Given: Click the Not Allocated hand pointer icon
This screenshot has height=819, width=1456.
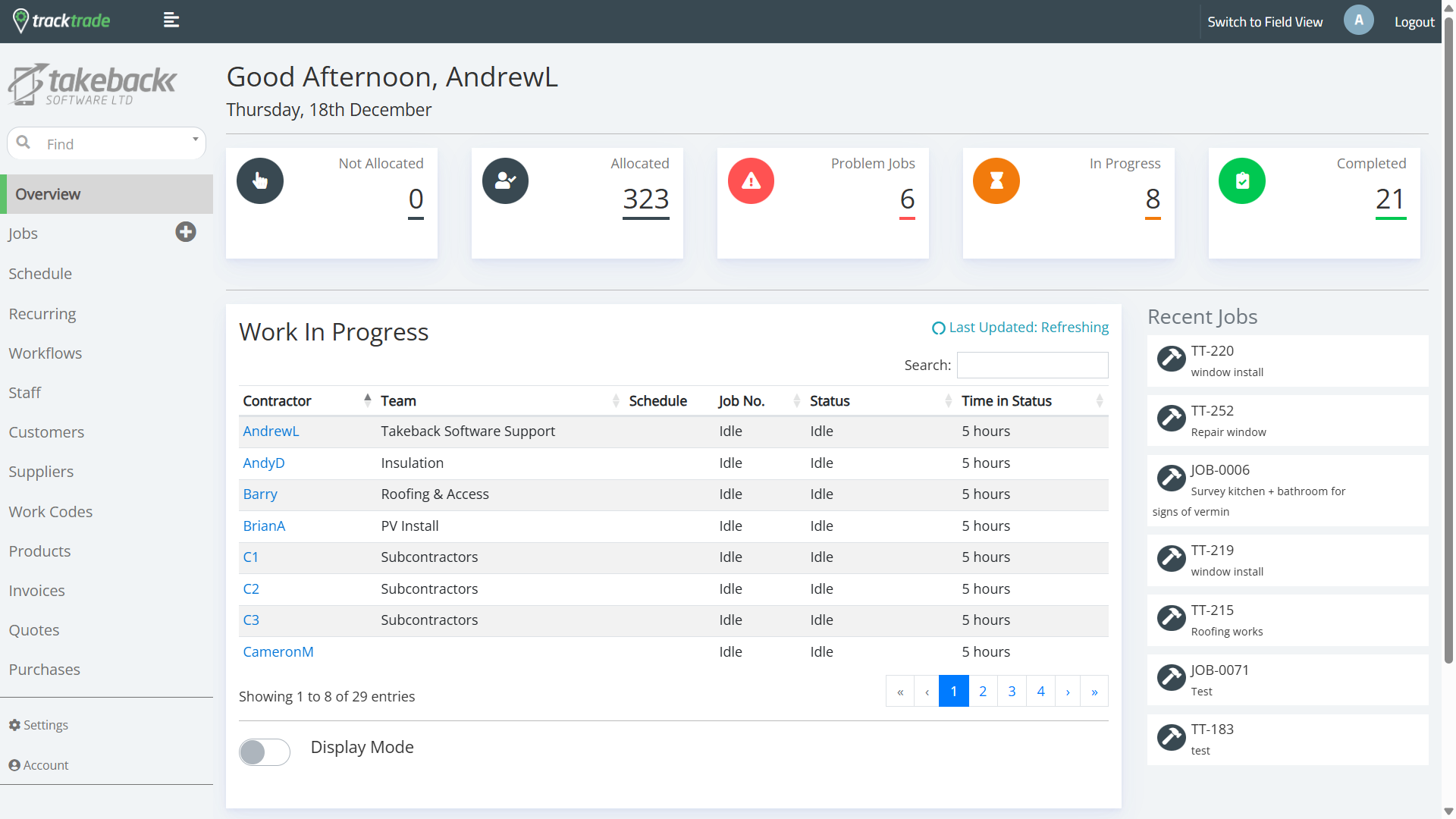Looking at the screenshot, I should pyautogui.click(x=260, y=181).
